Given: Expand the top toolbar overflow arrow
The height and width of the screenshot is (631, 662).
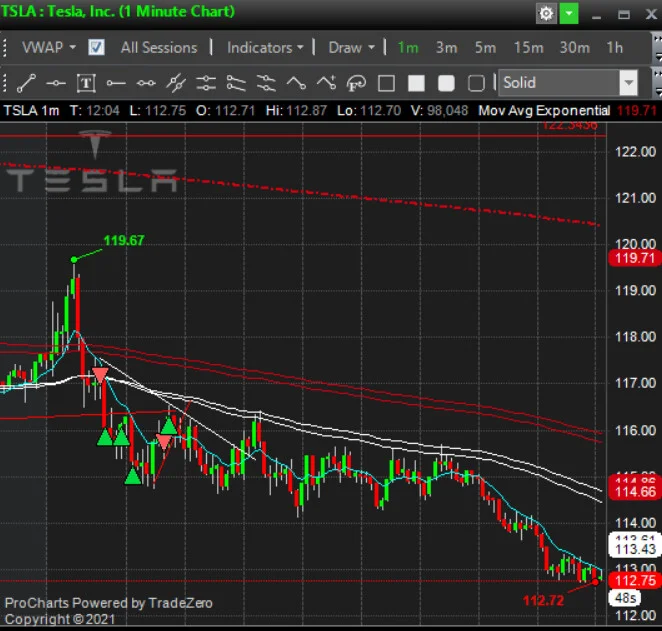Looking at the screenshot, I should (657, 47).
